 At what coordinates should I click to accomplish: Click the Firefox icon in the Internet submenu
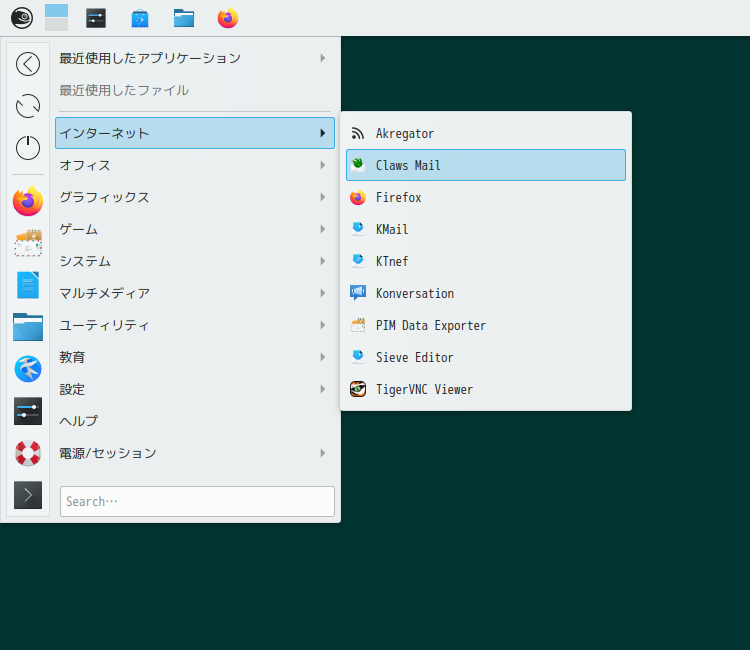tap(358, 197)
